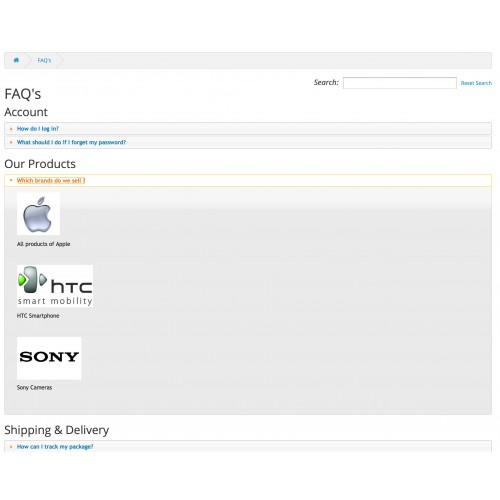Viewport: 500px width, 500px height.
Task: Click arrow icon beside forgot password question
Action: [11, 142]
